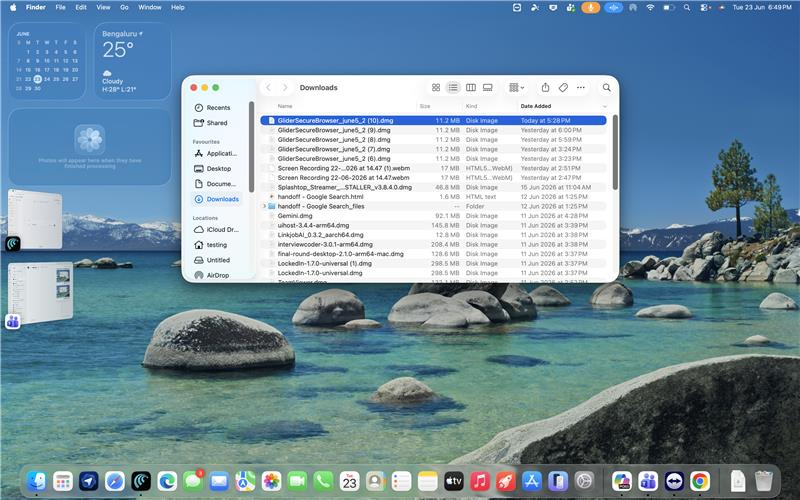Select Downloads in Finder sidebar
Image resolution: width=800 pixels, height=500 pixels.
point(217,199)
